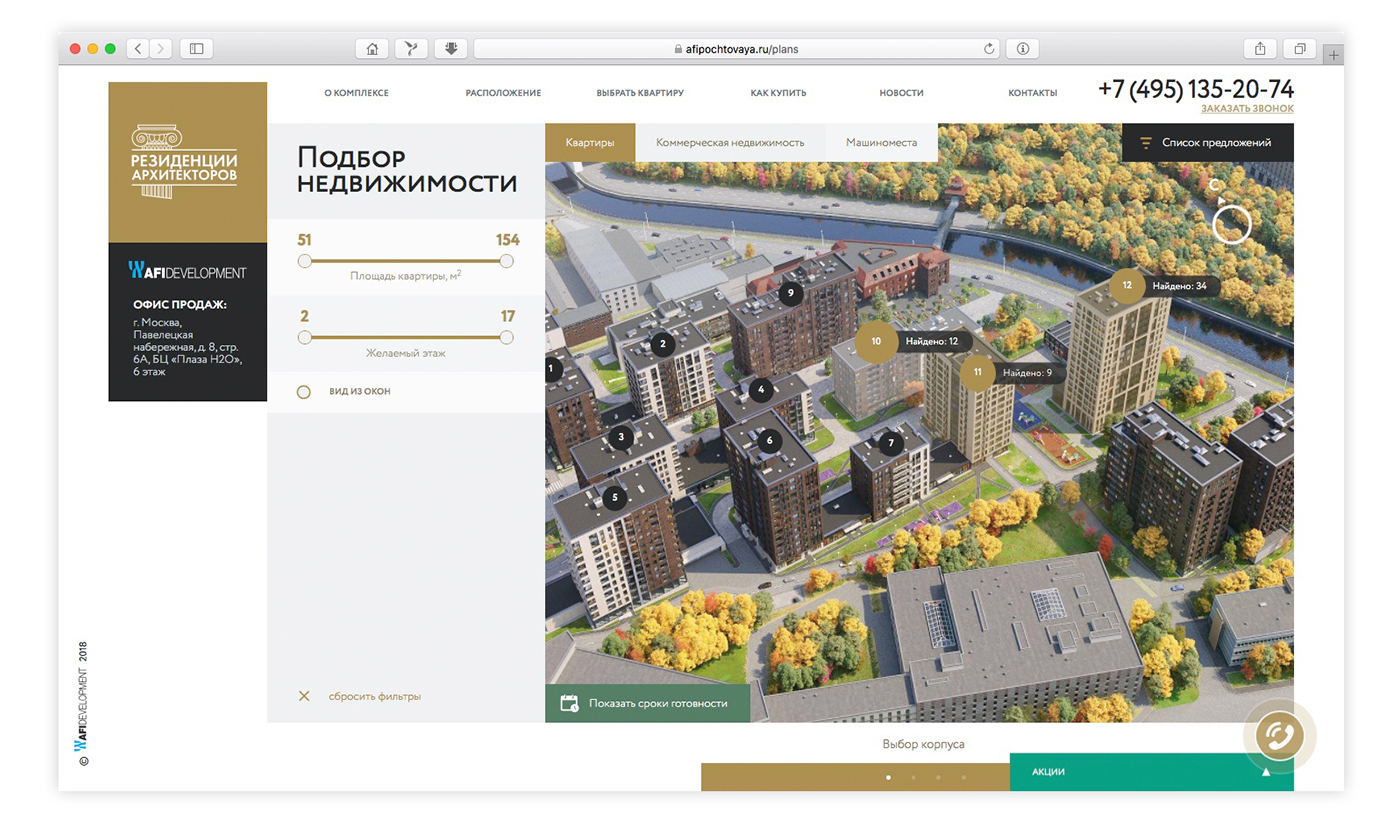Click сбросить фильтры to reset

tap(360, 696)
